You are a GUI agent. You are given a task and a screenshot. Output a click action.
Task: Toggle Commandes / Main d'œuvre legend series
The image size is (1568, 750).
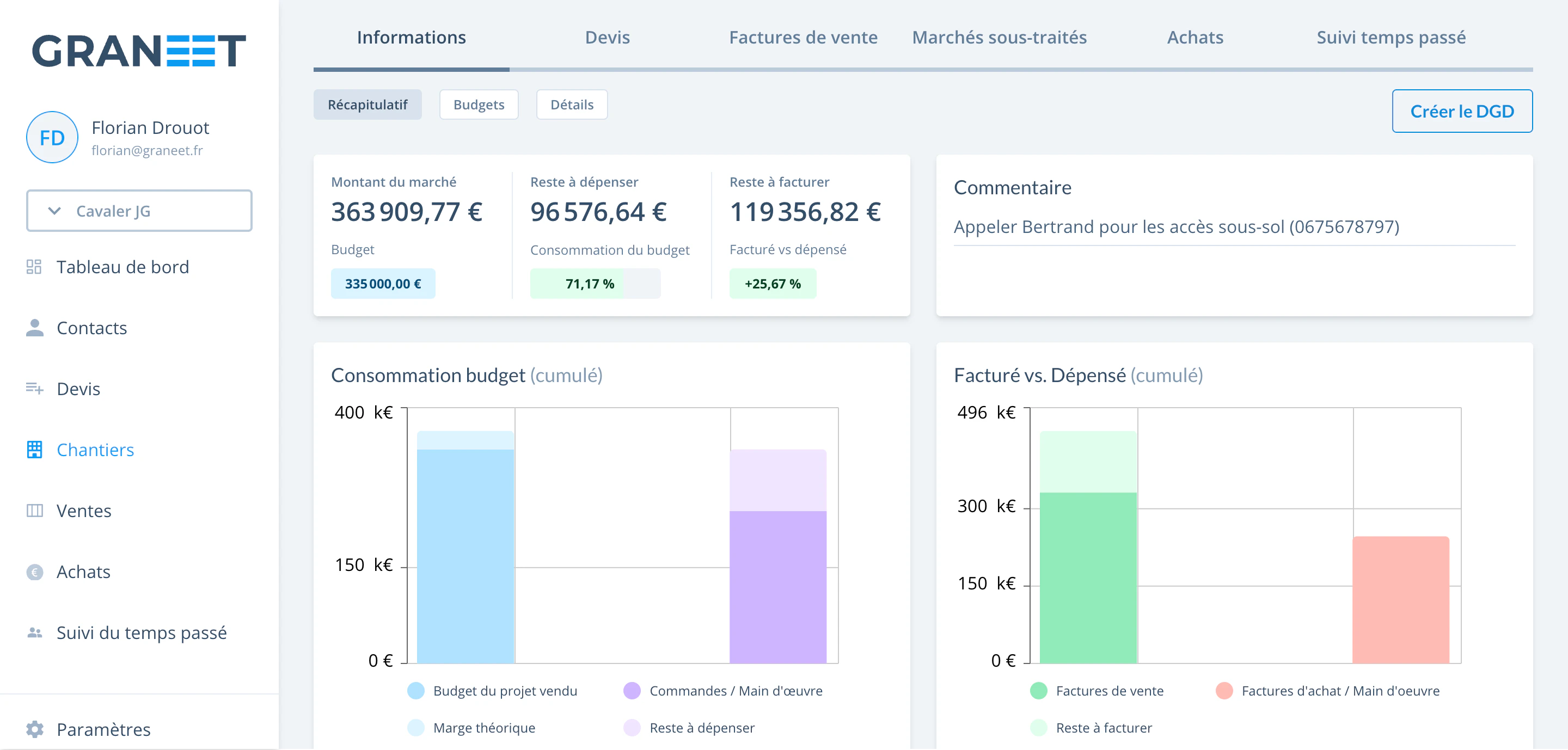point(722,691)
